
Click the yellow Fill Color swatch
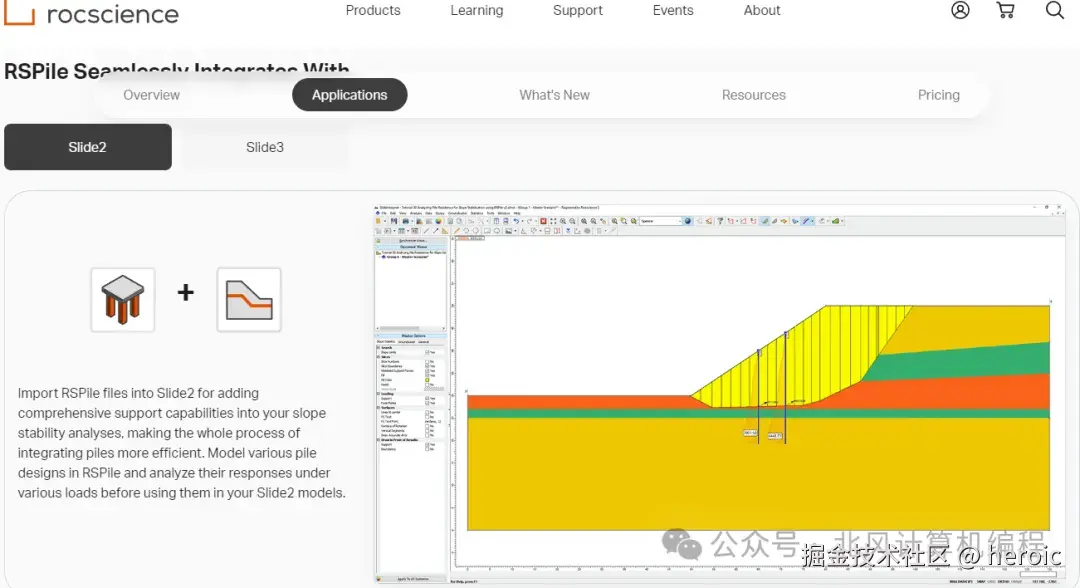[x=427, y=380]
